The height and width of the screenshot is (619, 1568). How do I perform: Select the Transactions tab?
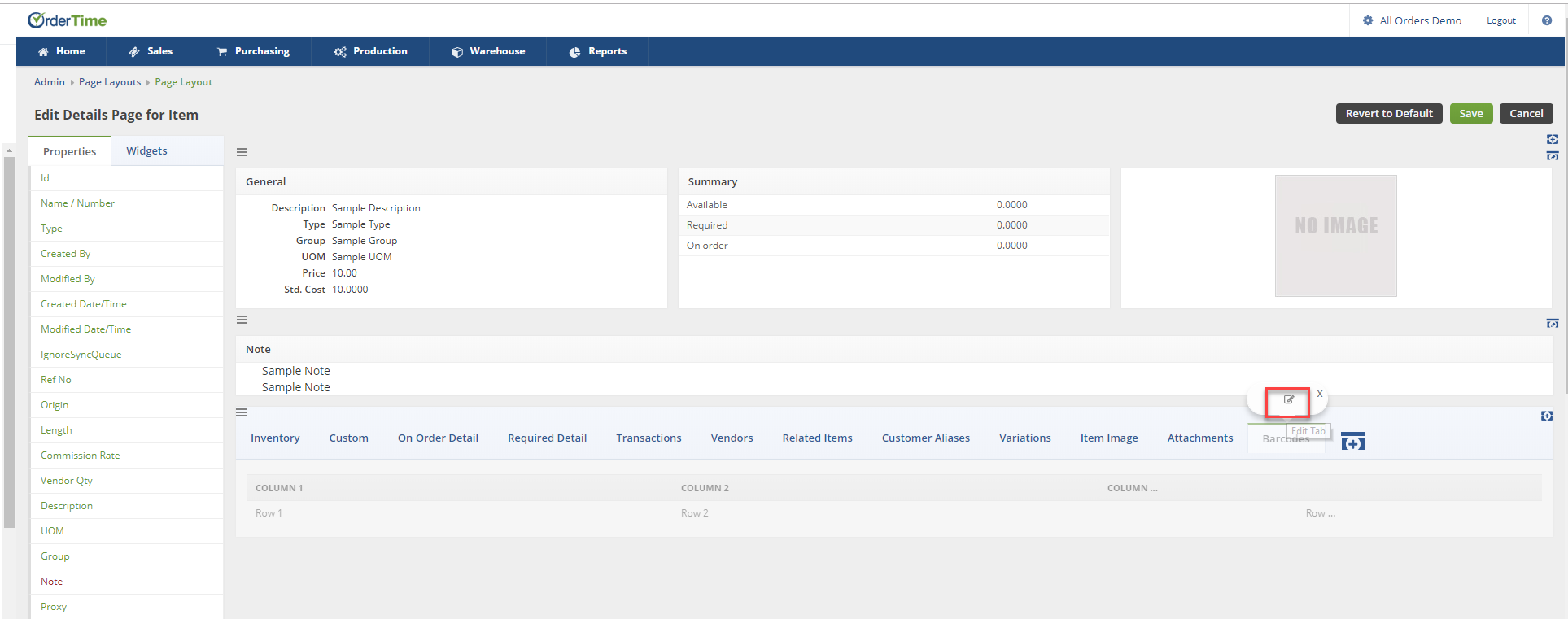click(x=649, y=438)
